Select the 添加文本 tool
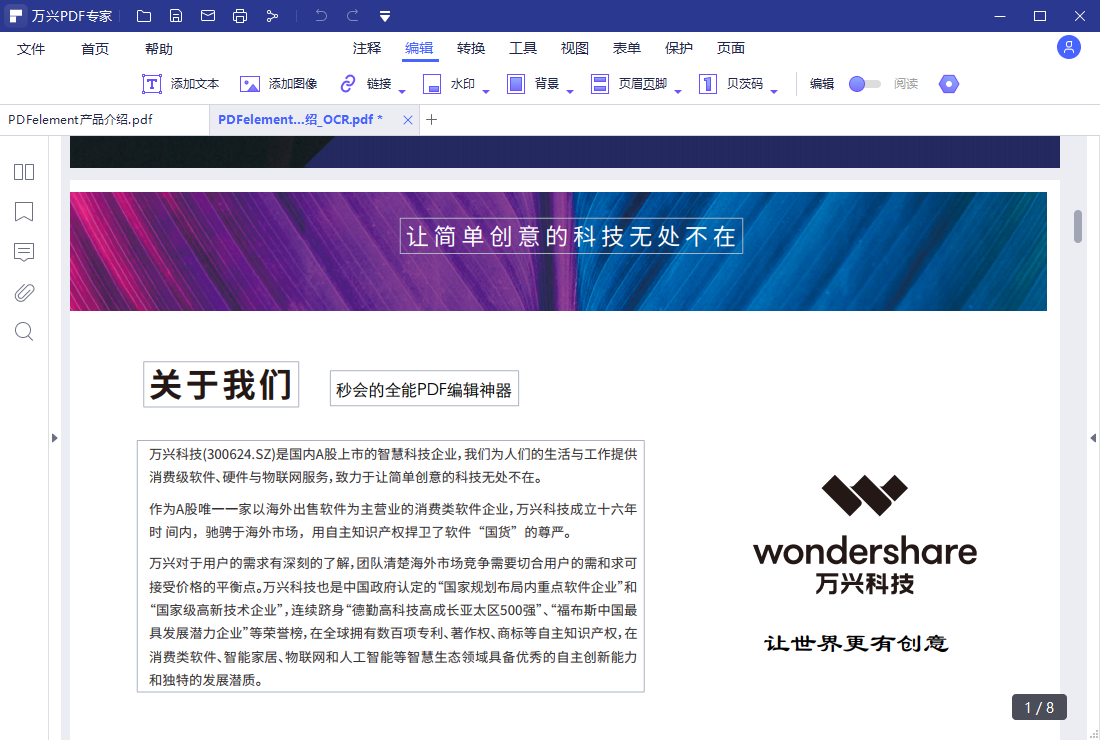1100x740 pixels. click(180, 84)
